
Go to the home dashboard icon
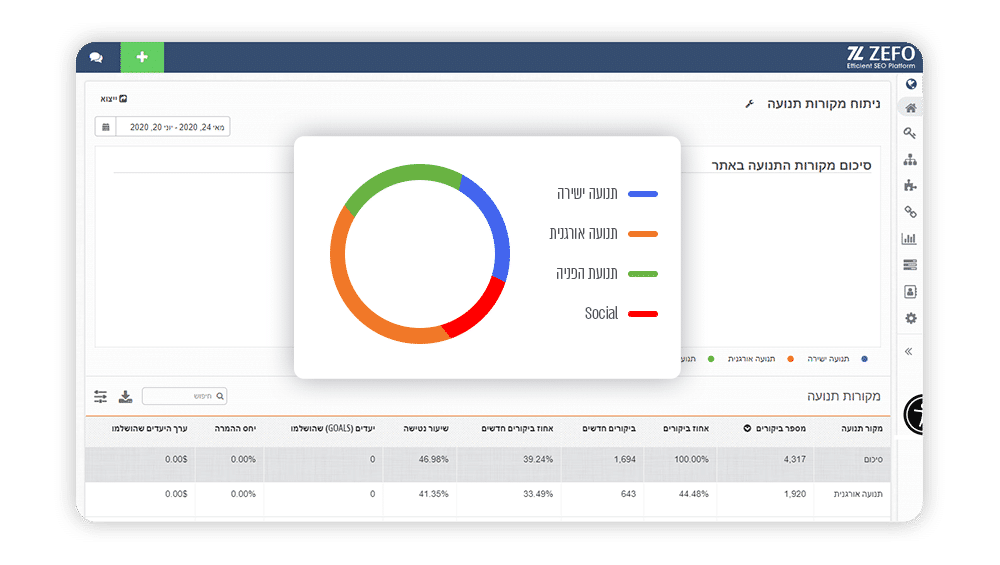click(910, 108)
